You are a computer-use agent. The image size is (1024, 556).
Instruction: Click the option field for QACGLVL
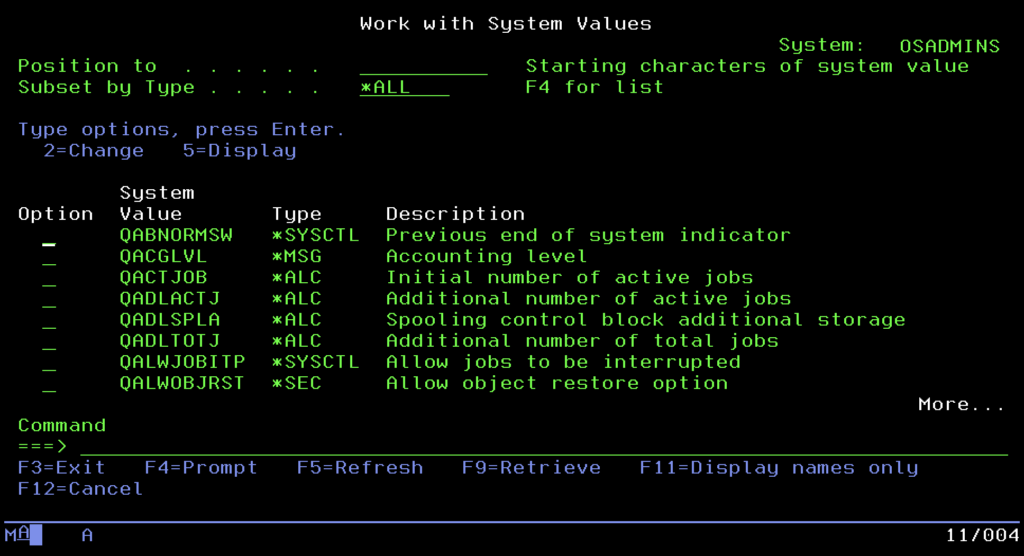(x=49, y=258)
